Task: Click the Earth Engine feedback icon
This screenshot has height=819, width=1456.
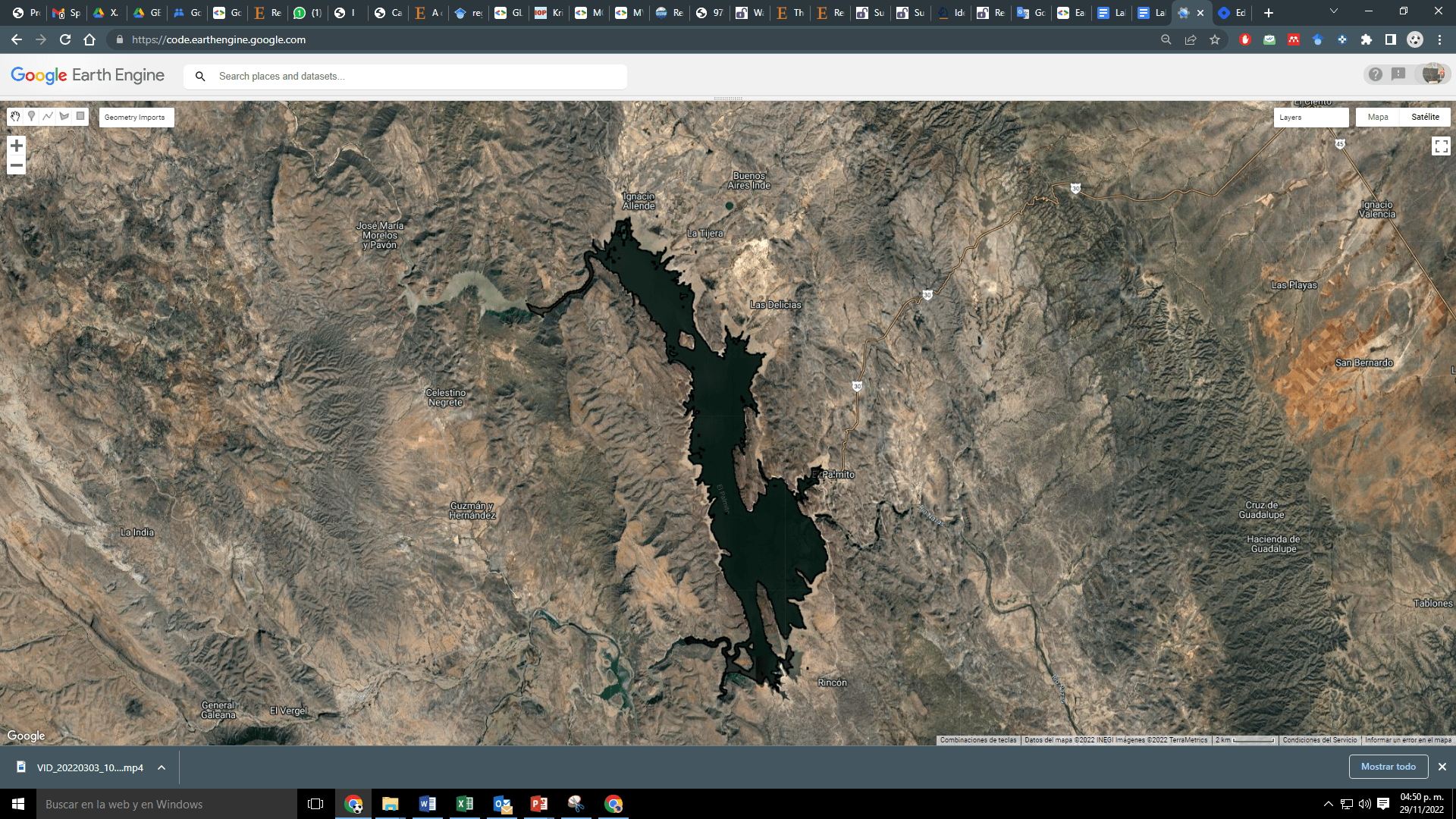Action: [x=1399, y=74]
